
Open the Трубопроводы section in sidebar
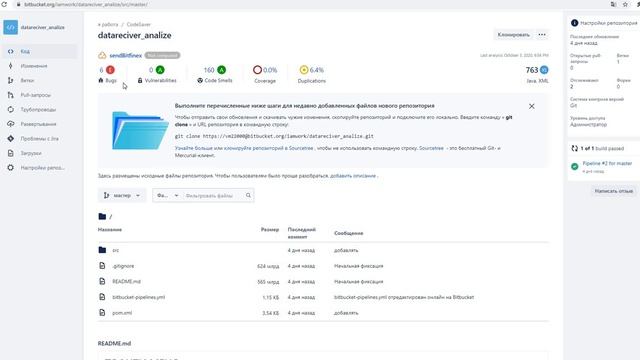pos(39,109)
